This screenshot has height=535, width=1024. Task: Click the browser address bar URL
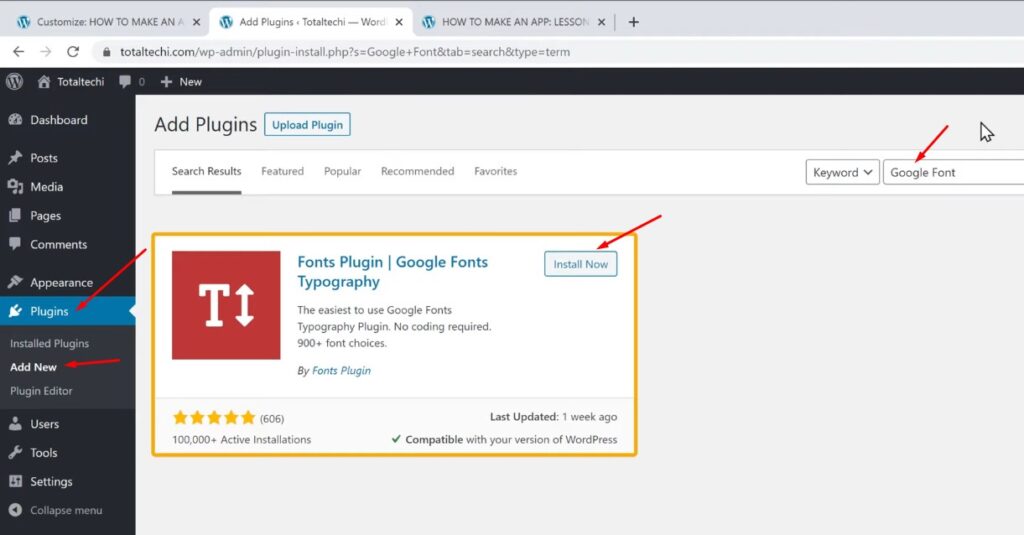(345, 52)
